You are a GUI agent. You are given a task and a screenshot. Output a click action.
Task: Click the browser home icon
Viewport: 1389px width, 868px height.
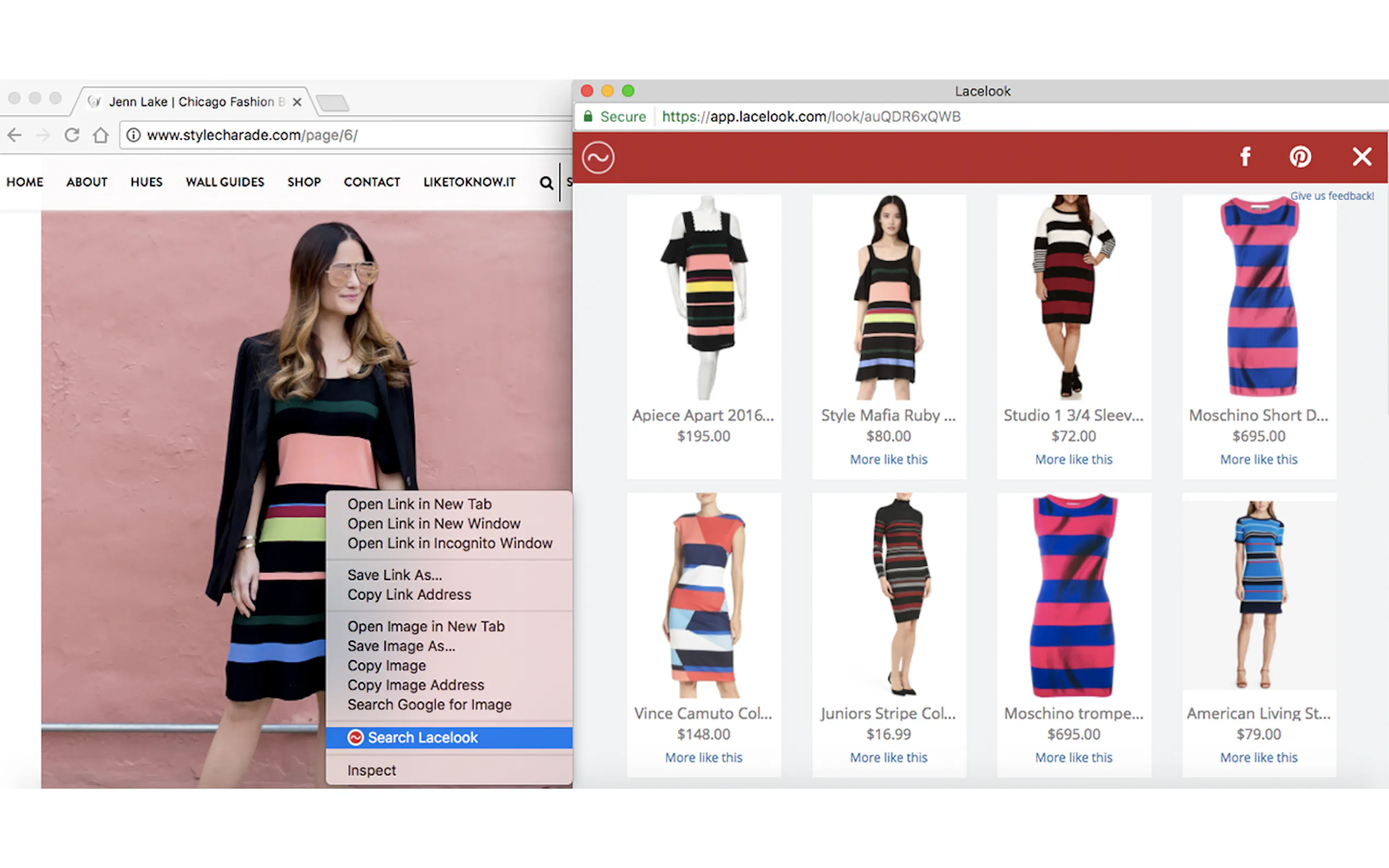pyautogui.click(x=101, y=135)
